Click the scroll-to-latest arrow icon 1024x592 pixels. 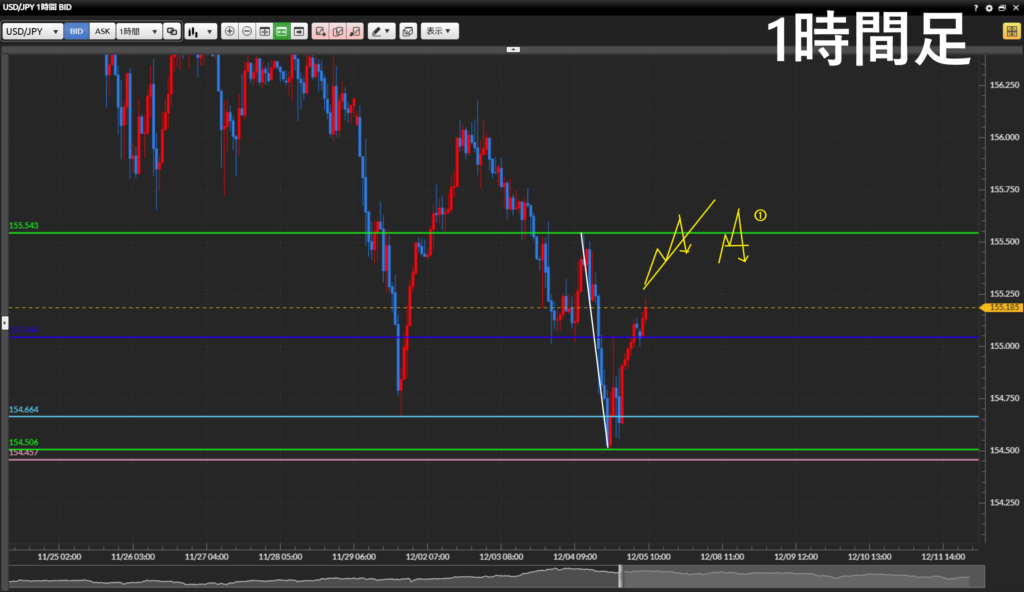tap(299, 31)
